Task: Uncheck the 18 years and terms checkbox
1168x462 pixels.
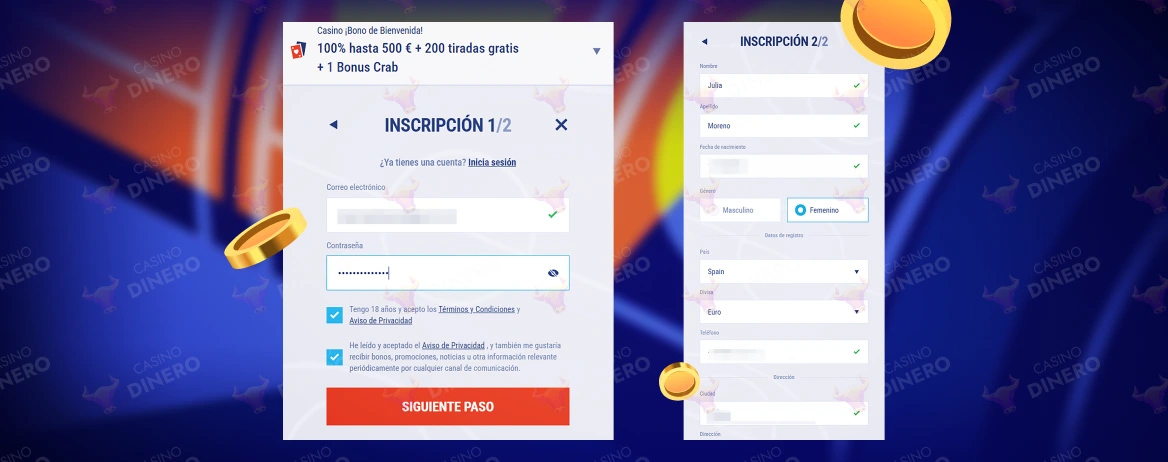Action: tap(334, 315)
